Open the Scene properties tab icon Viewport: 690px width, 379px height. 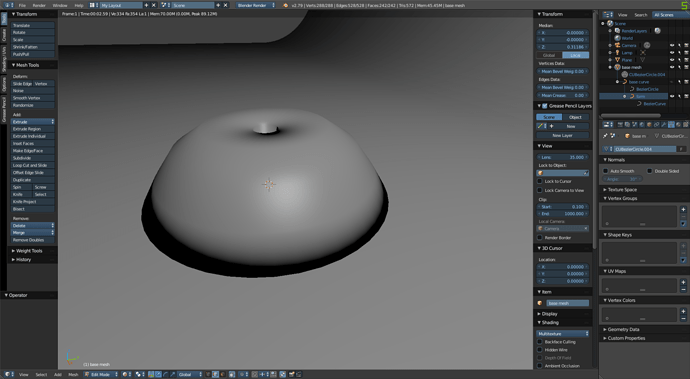pos(634,125)
